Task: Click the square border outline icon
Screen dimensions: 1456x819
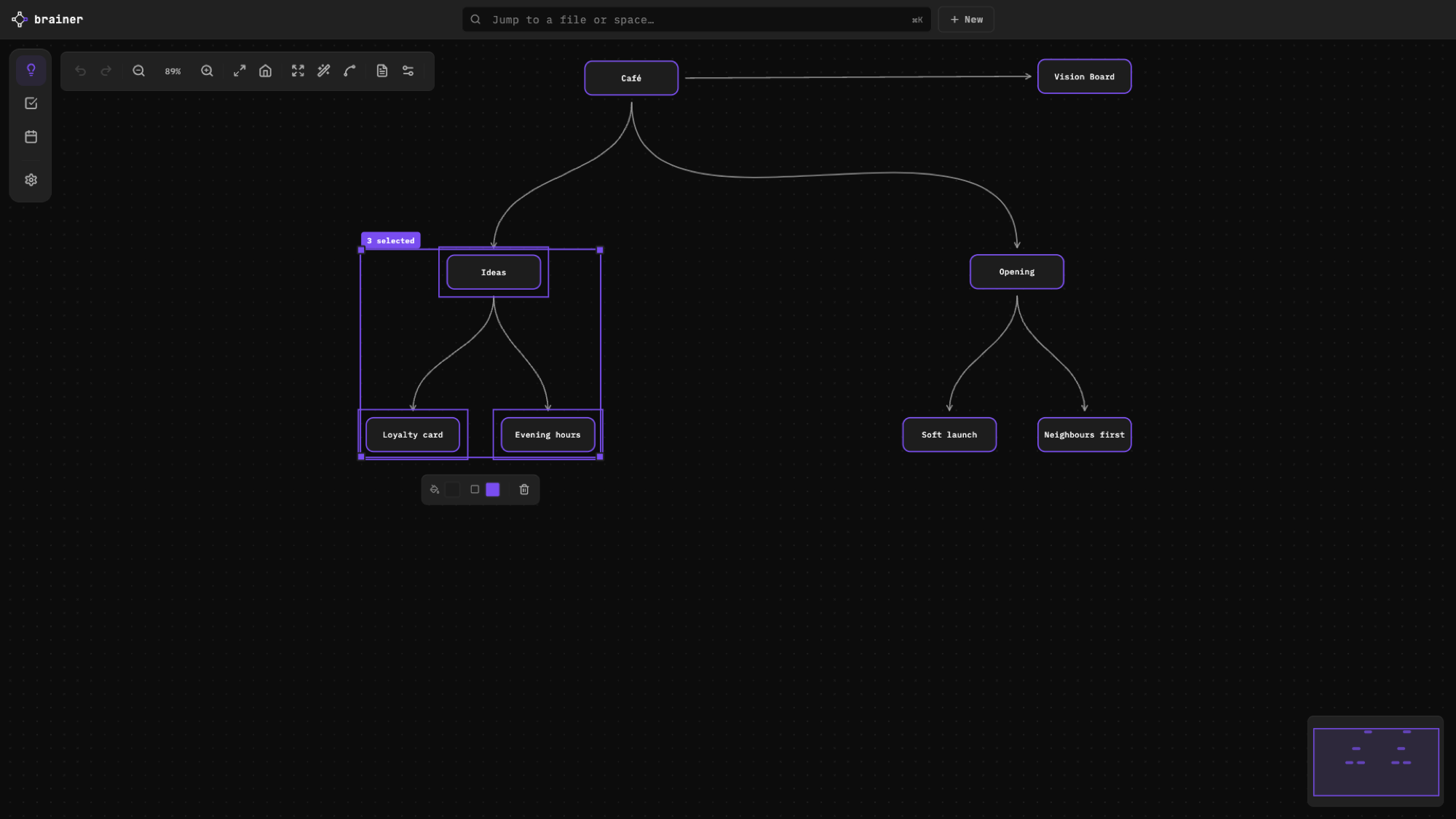Action: coord(475,489)
